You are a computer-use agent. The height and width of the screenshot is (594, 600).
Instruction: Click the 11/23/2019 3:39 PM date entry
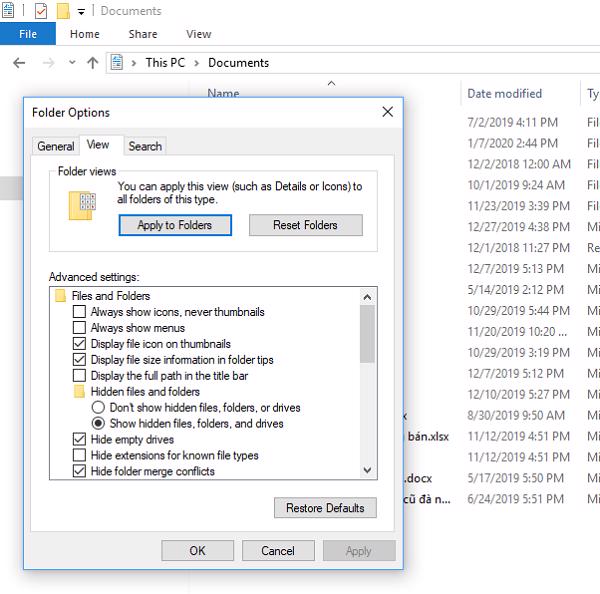tap(518, 206)
